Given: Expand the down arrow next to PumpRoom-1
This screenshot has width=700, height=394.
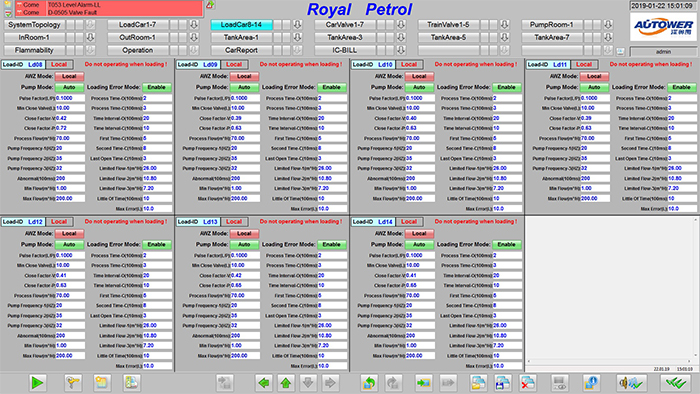Looking at the screenshot, I should (608, 25).
